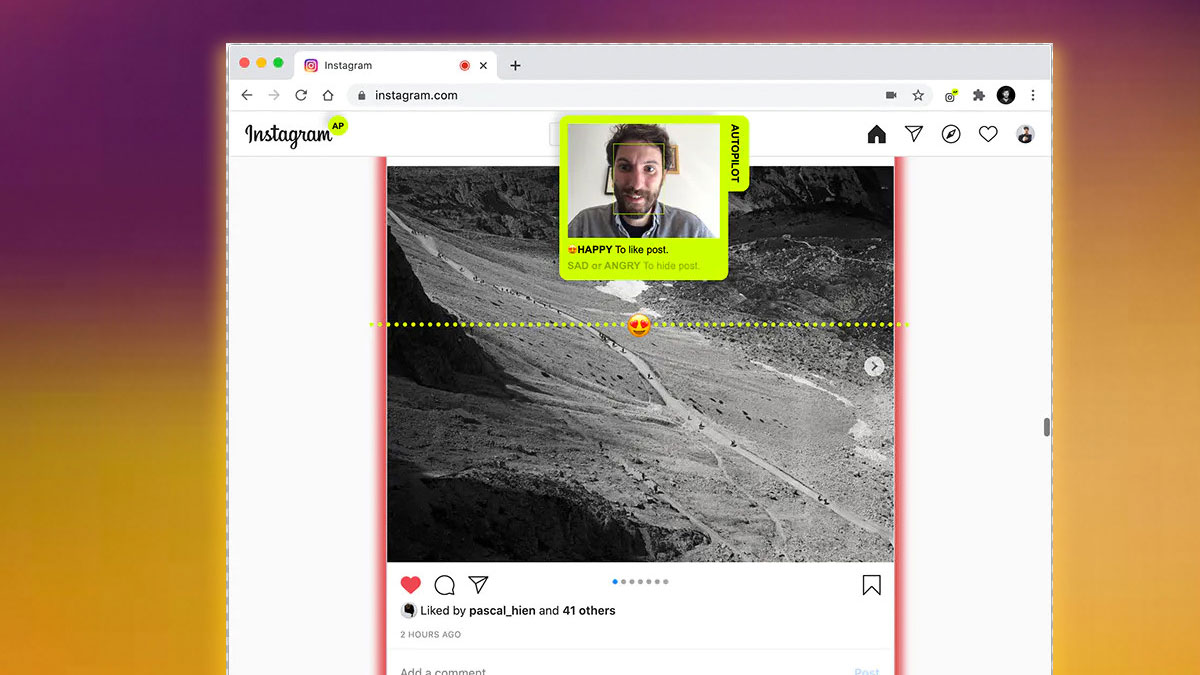This screenshot has height=675, width=1200.
Task: View the 41 others likes list
Action: 588,610
